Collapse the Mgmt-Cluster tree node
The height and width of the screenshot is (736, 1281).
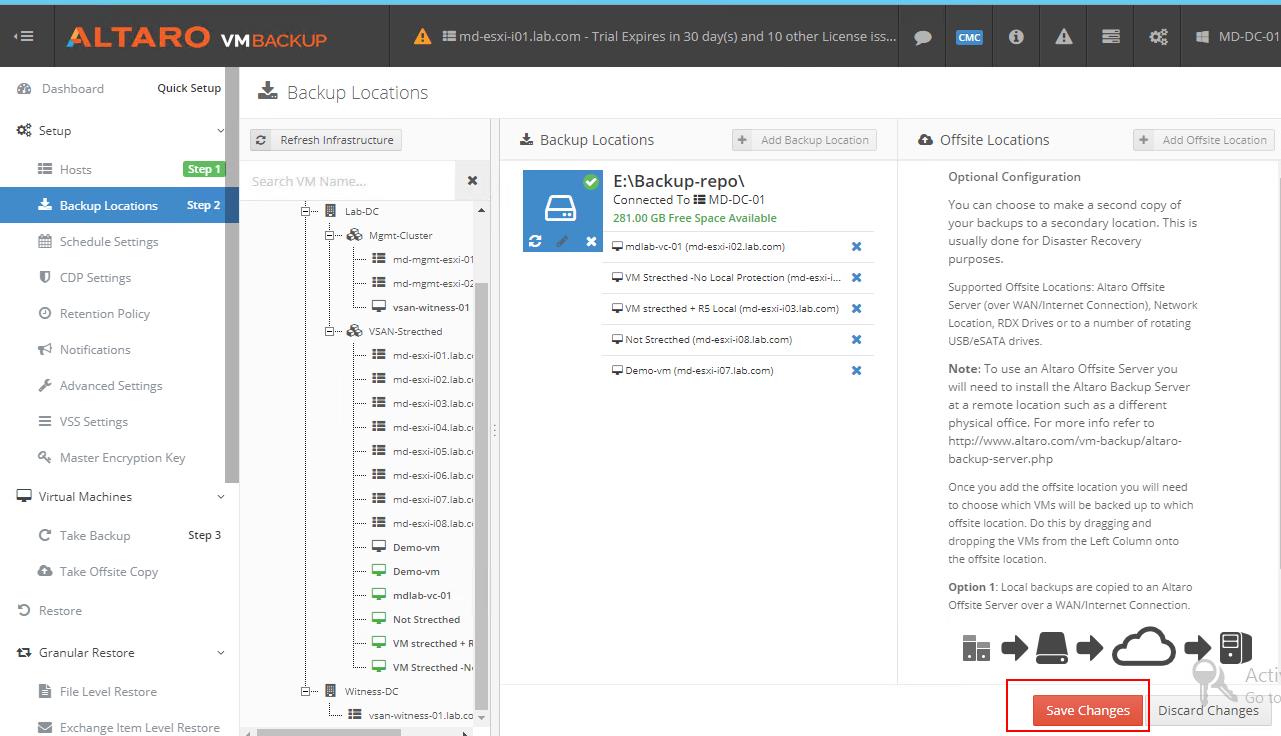331,236
